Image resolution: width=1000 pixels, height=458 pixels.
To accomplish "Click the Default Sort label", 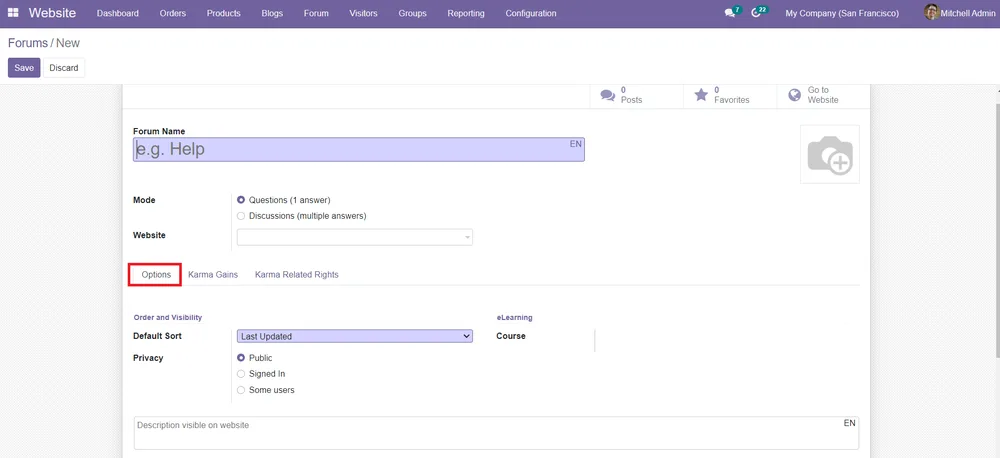I will pos(158,336).
